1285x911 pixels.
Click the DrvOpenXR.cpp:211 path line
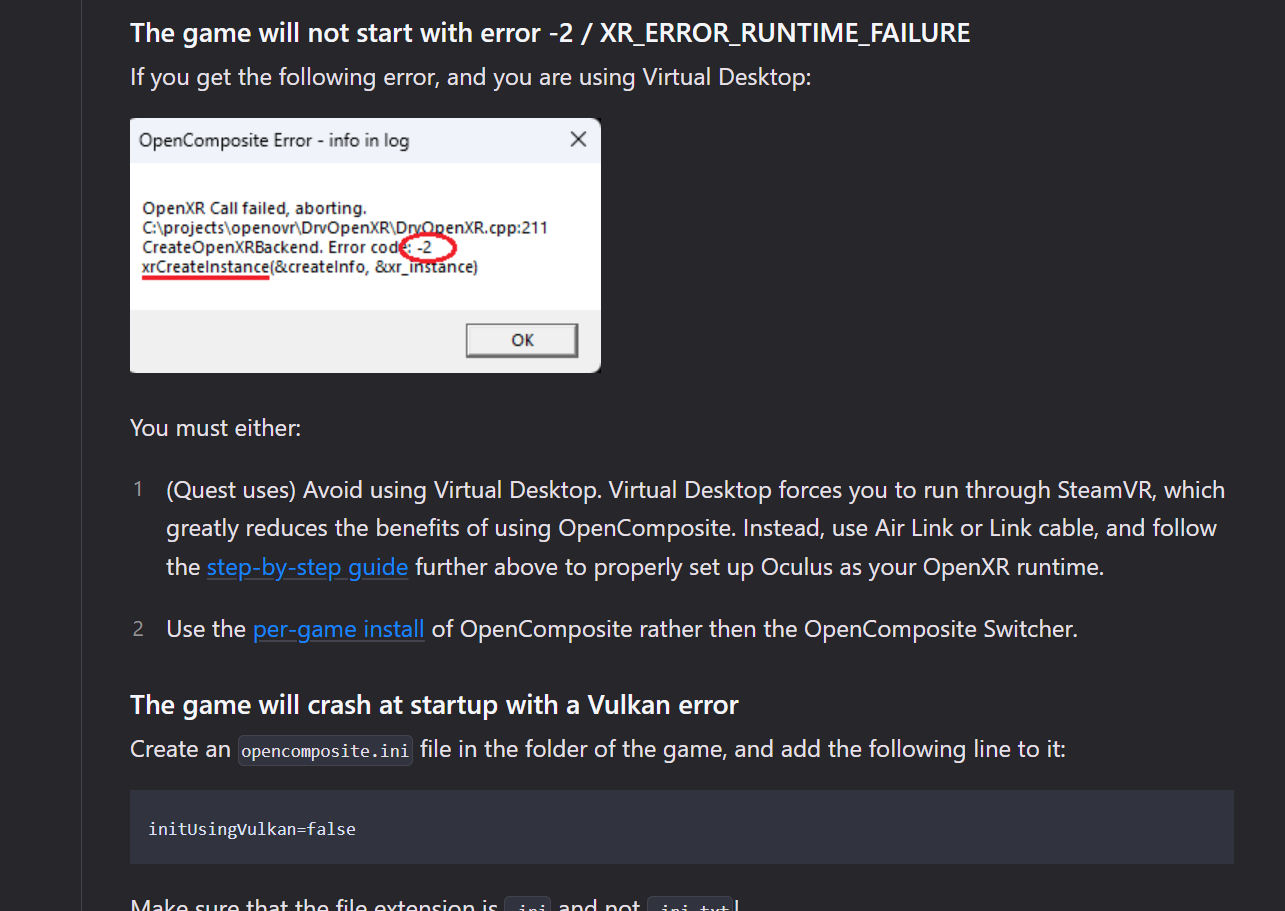pyautogui.click(x=345, y=228)
